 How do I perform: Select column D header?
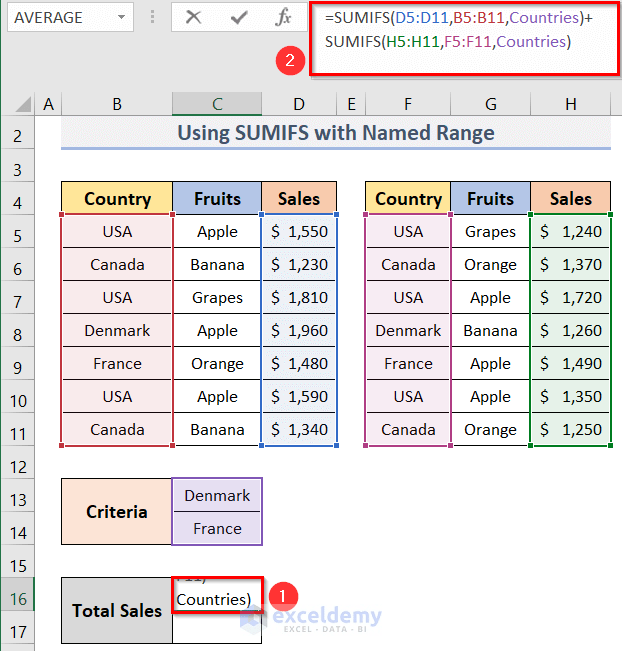[x=299, y=104]
